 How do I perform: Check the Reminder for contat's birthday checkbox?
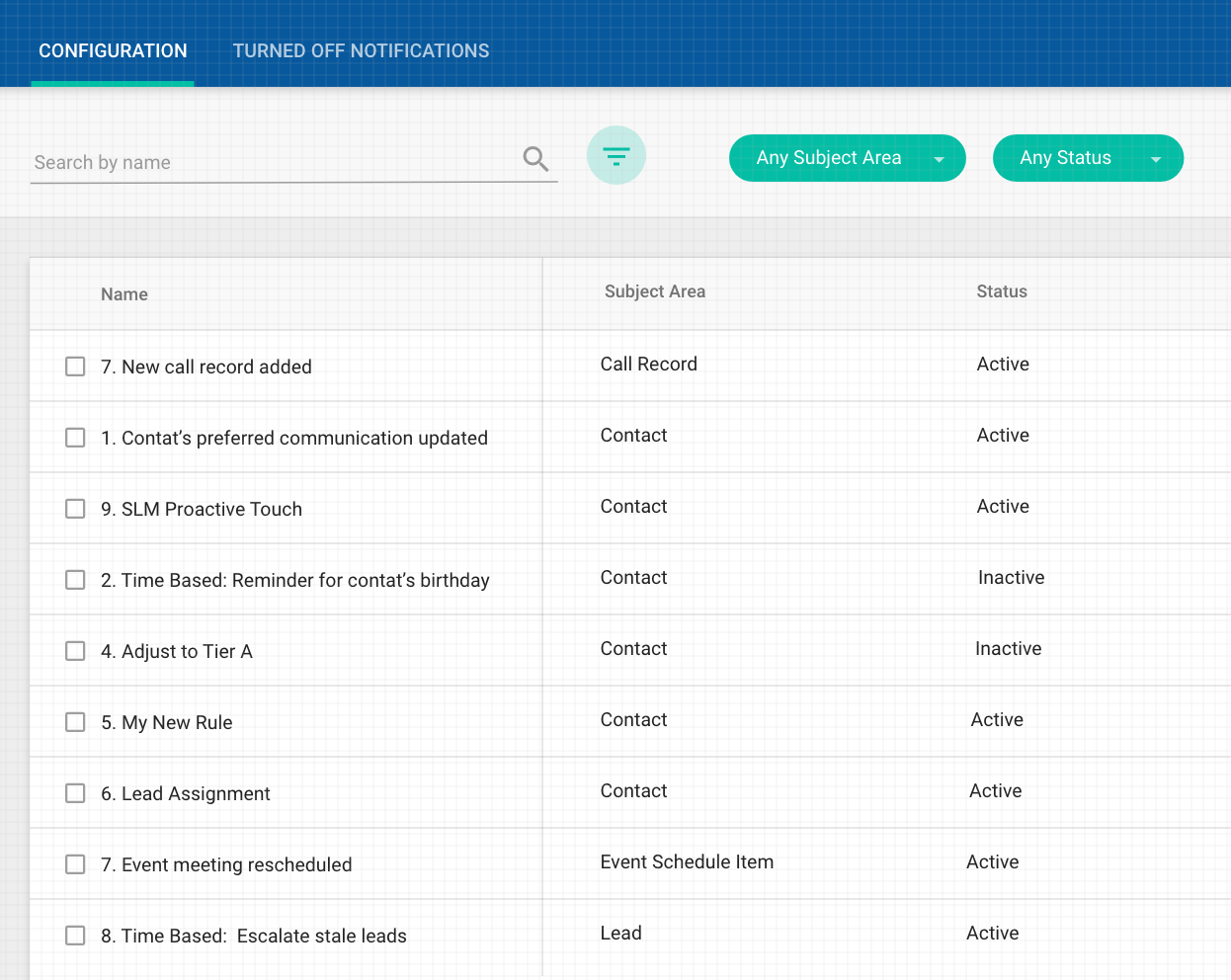75,580
